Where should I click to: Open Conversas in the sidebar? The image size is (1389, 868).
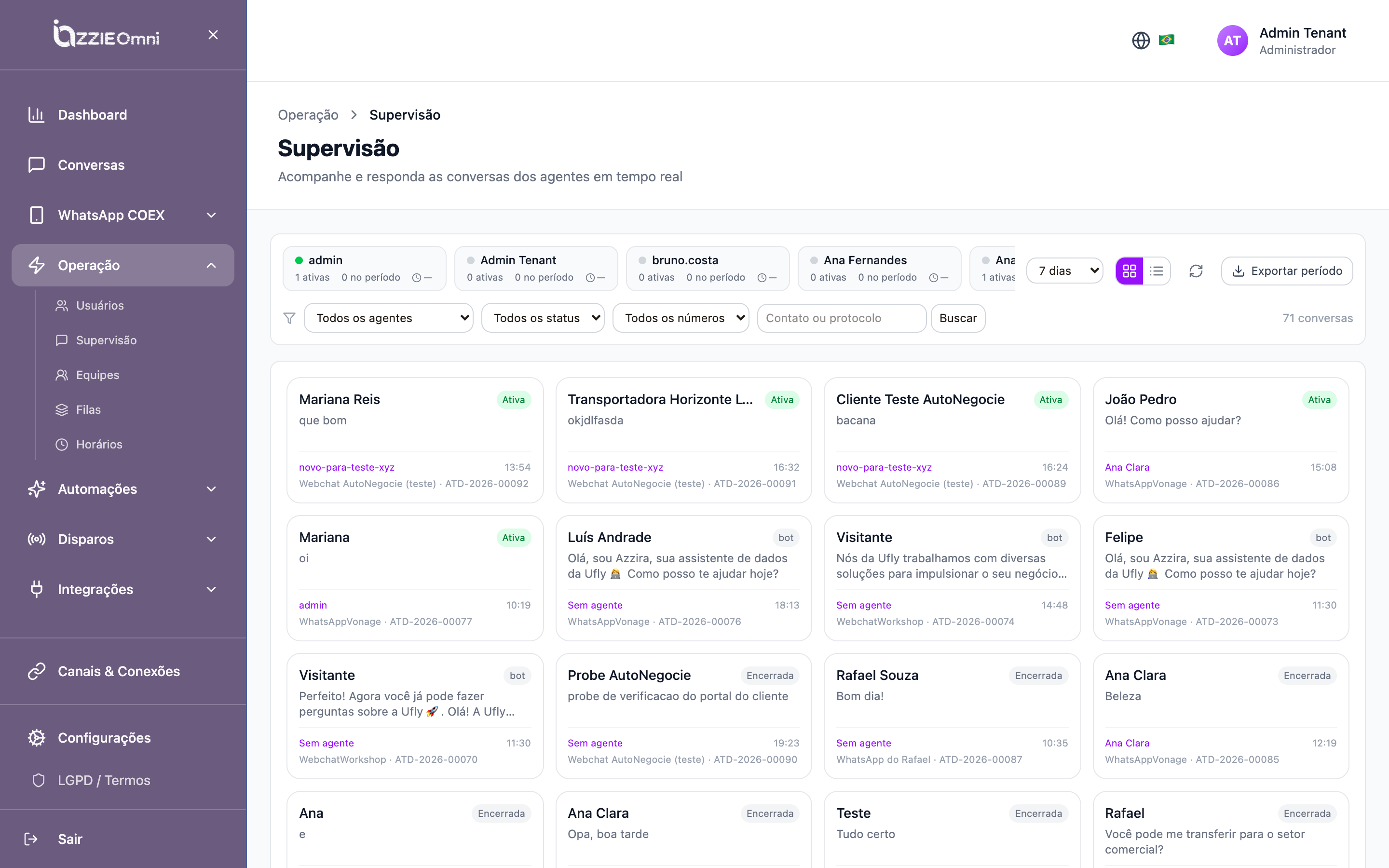coord(123,165)
